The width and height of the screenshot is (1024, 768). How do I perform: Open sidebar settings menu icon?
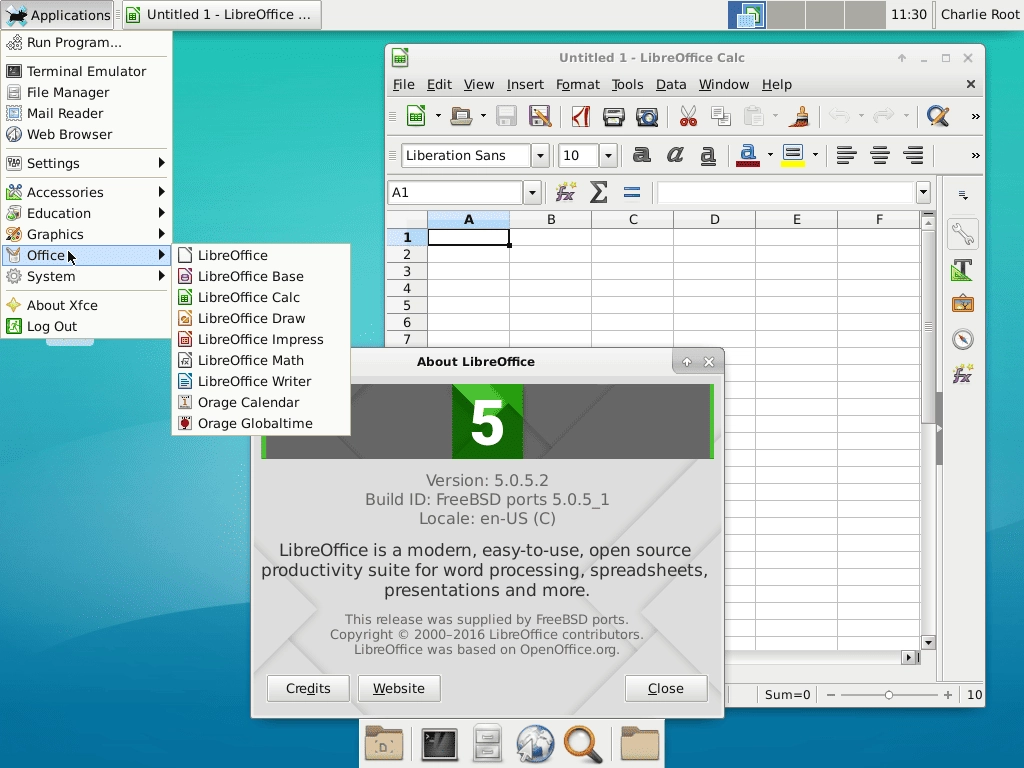pyautogui.click(x=963, y=195)
